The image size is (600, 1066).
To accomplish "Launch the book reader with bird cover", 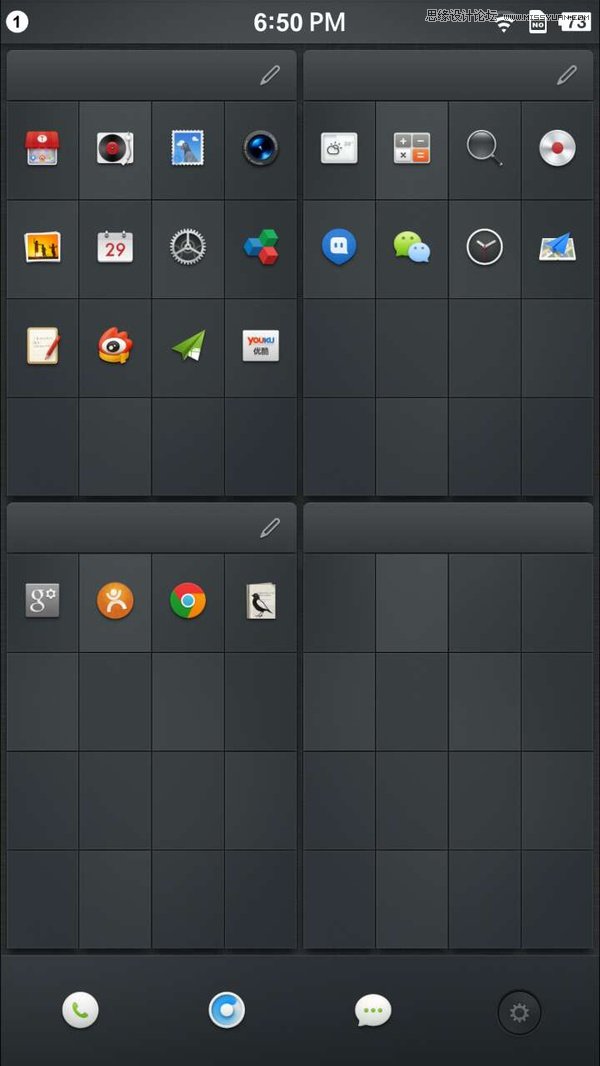I will (x=261, y=600).
